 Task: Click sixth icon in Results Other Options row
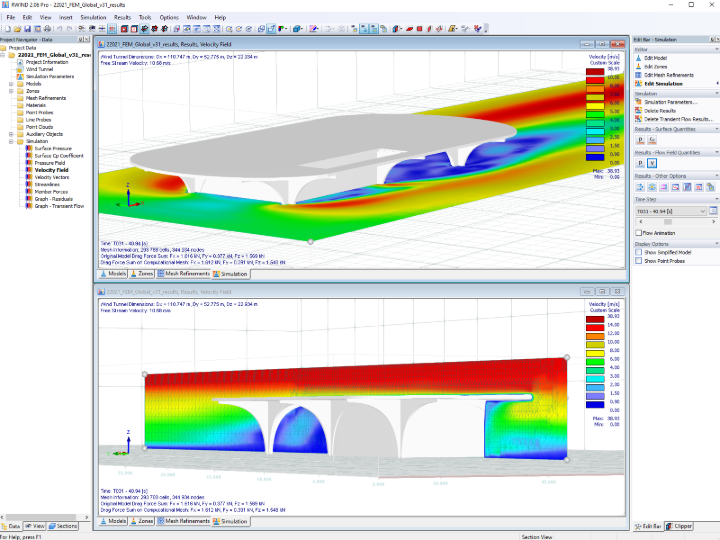click(x=699, y=187)
